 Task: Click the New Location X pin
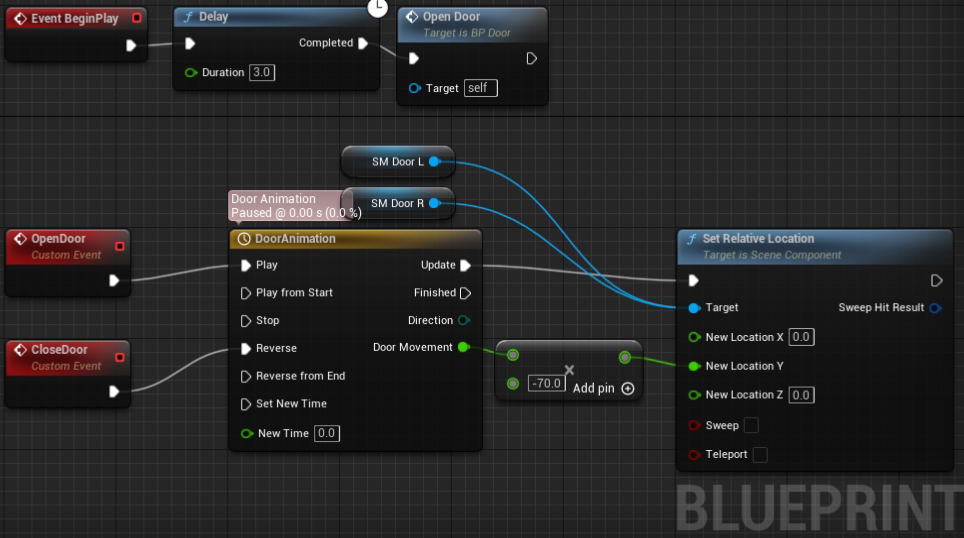point(694,337)
